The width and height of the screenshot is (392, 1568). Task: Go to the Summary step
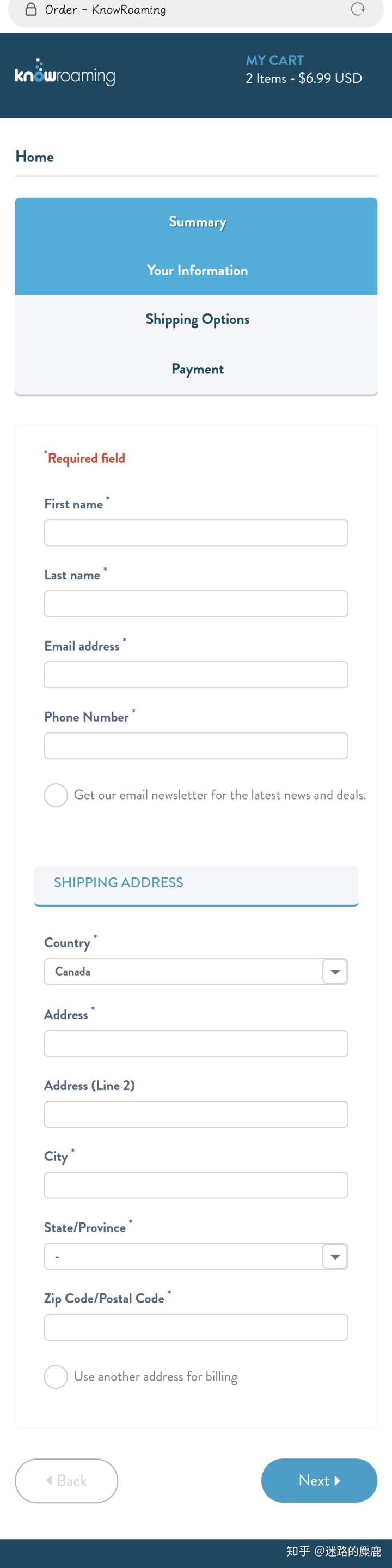pyautogui.click(x=197, y=222)
